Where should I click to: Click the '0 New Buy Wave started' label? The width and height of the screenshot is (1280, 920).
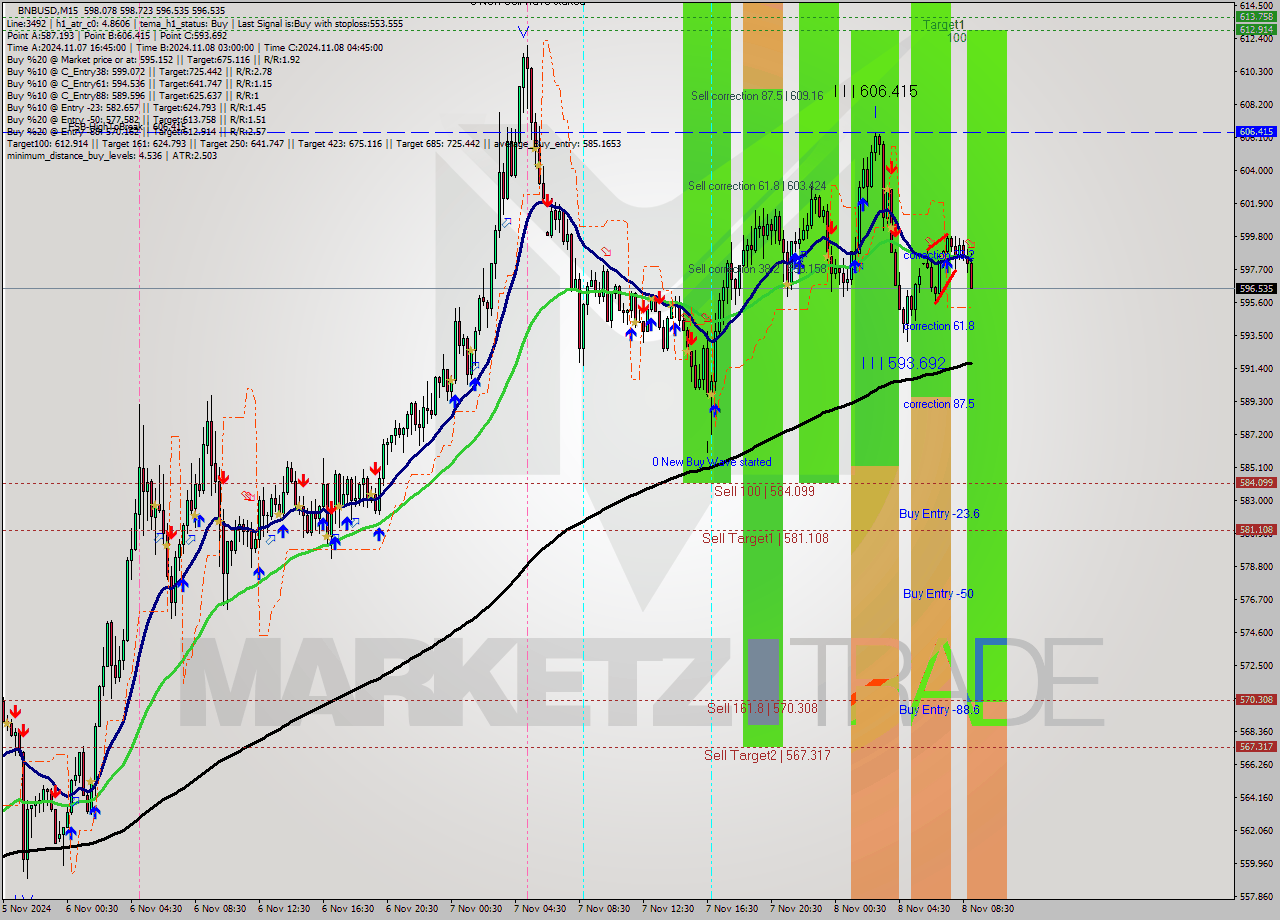coord(712,462)
